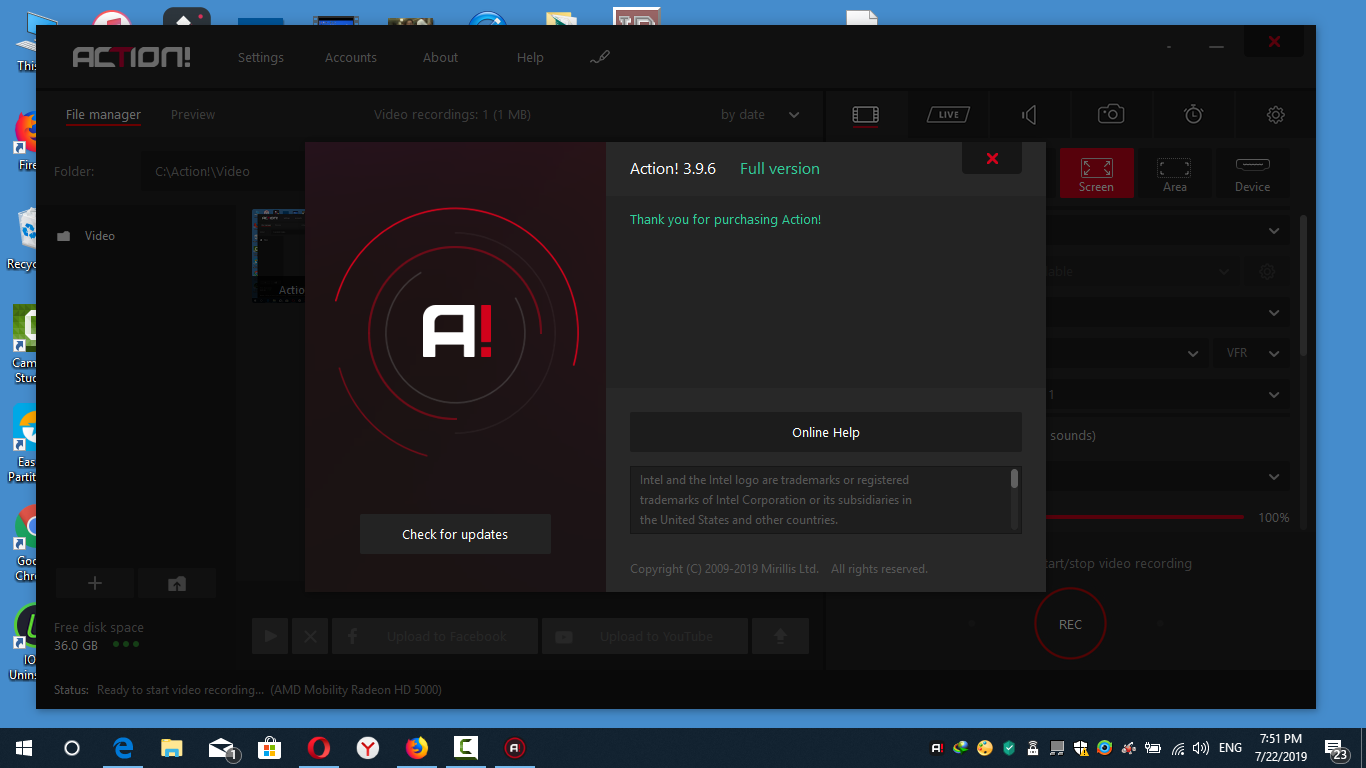Image resolution: width=1366 pixels, height=768 pixels.
Task: Select Screen recording mode
Action: coord(1096,173)
